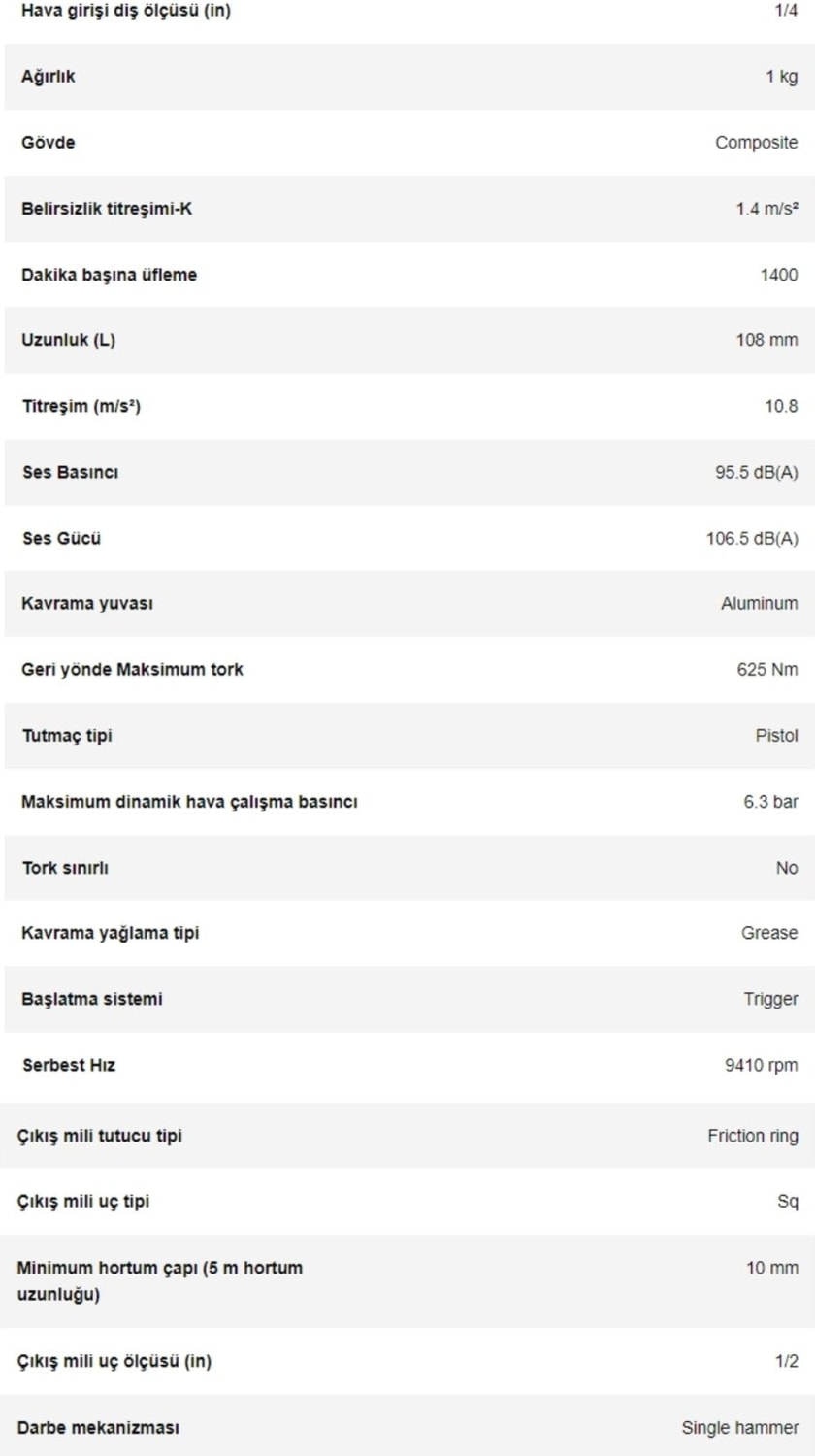
Task: Click the 'Ses Gücü' label
Action: click(61, 538)
